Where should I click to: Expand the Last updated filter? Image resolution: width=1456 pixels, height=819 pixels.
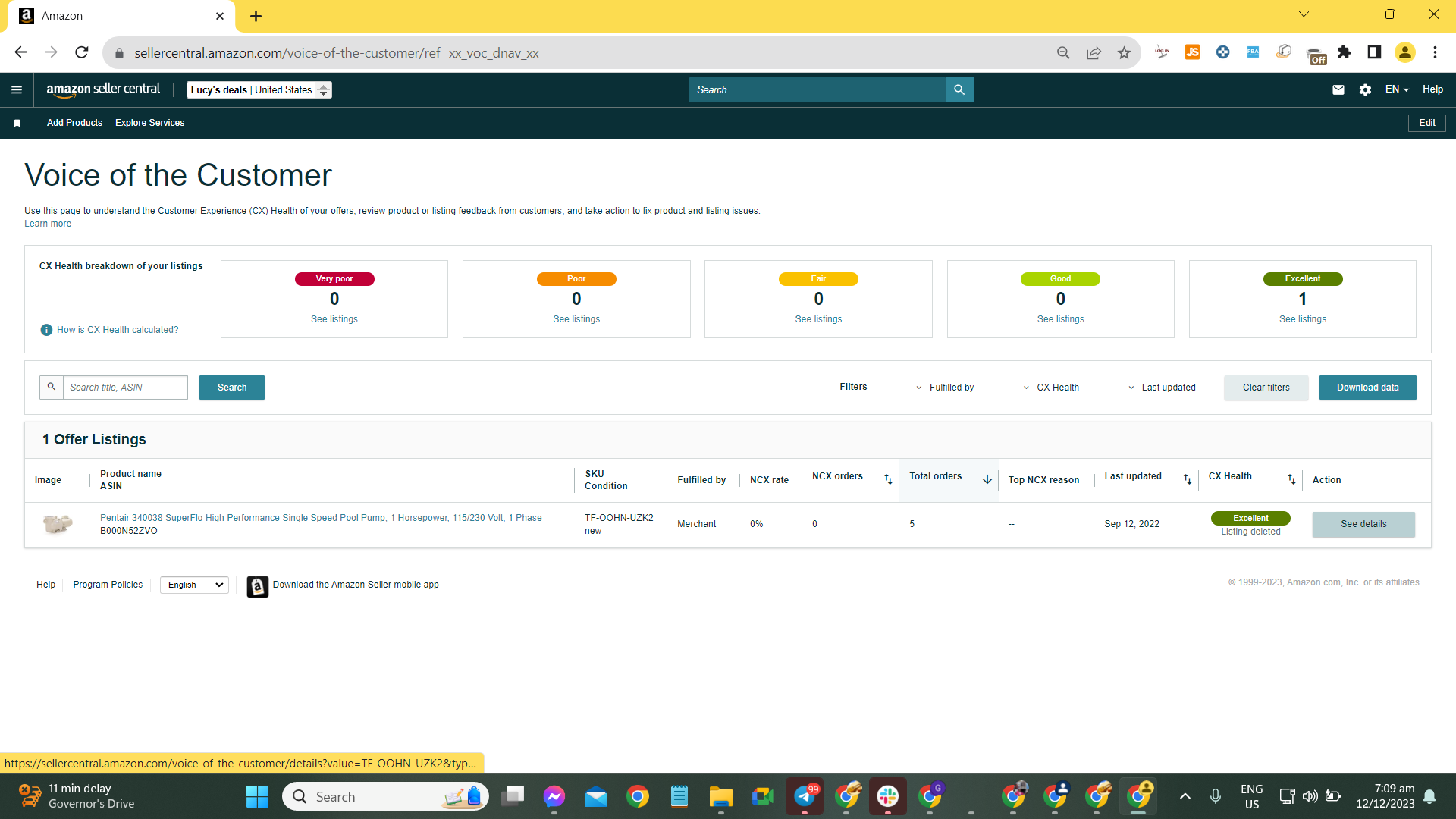point(1162,388)
